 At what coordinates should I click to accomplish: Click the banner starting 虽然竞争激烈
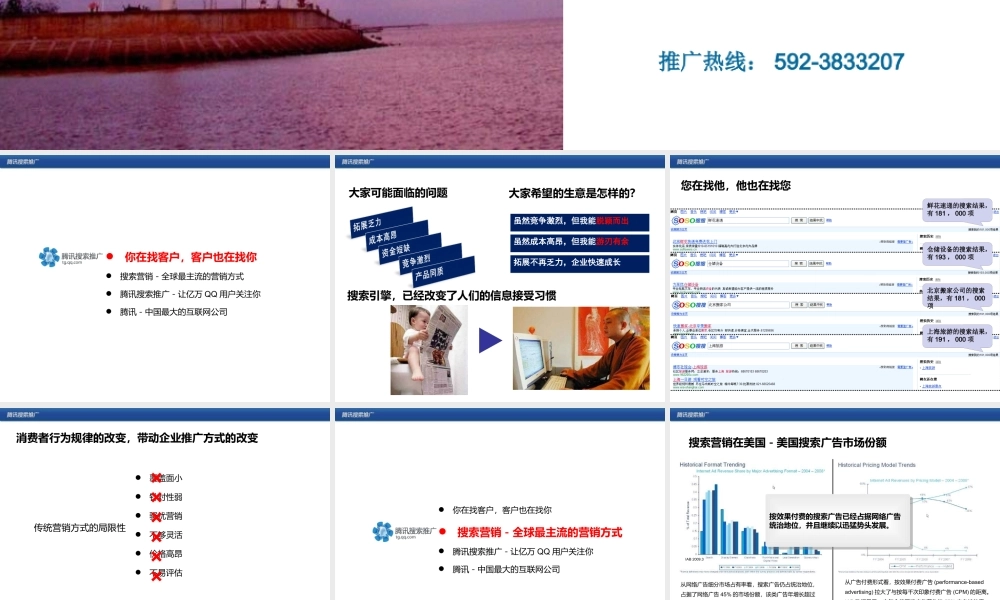point(580,221)
